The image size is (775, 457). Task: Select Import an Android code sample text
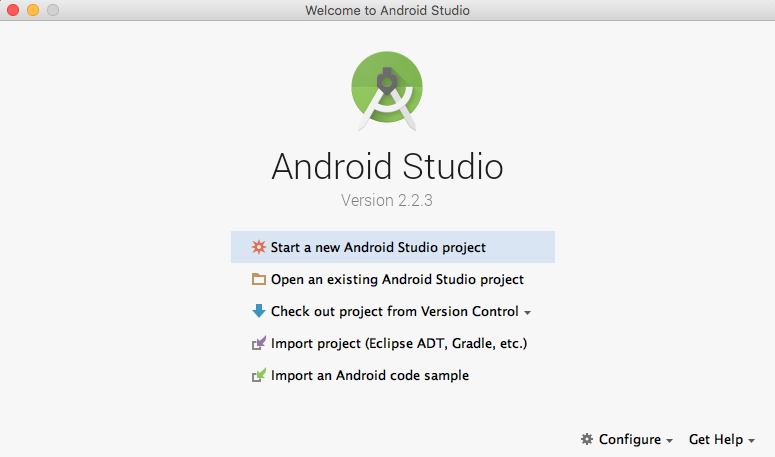(x=369, y=376)
